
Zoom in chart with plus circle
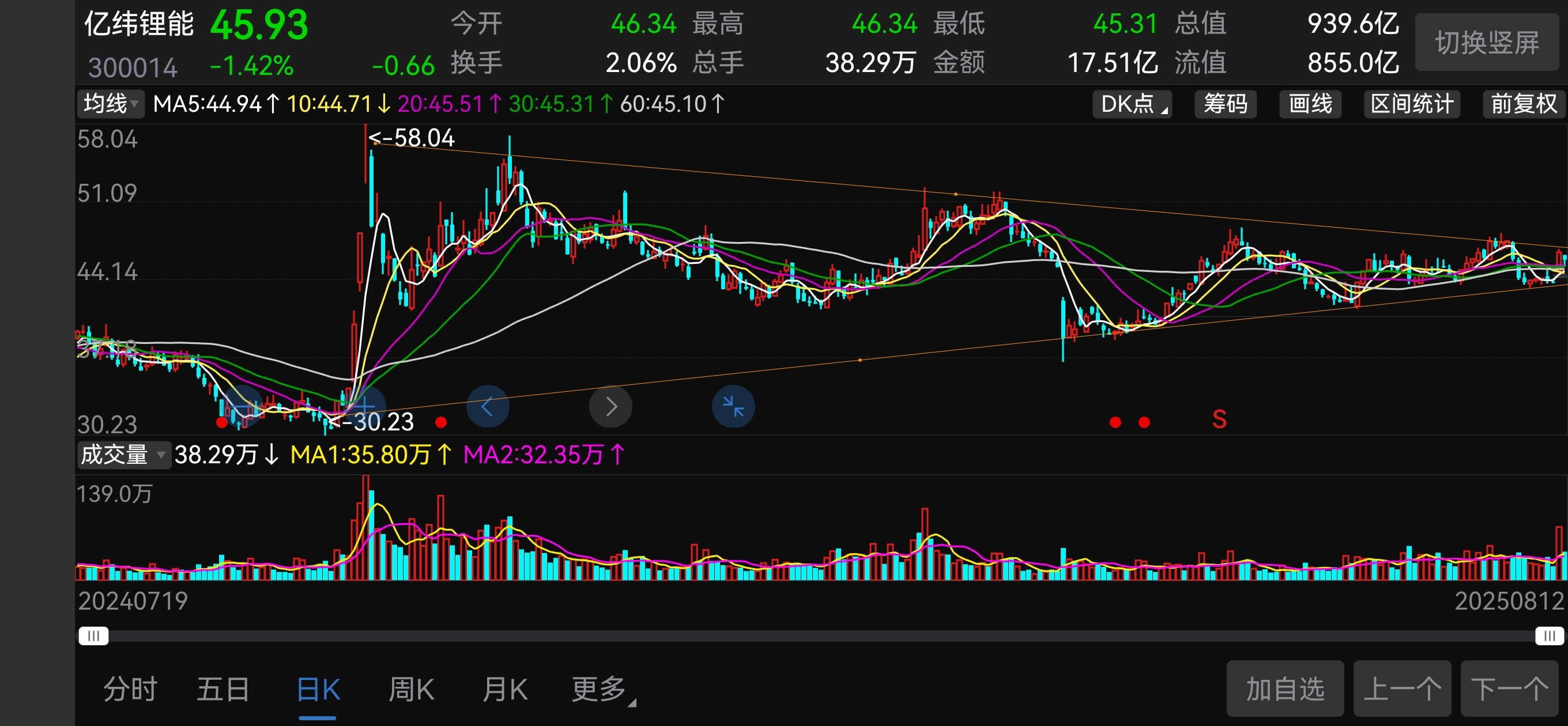pyautogui.click(x=364, y=406)
